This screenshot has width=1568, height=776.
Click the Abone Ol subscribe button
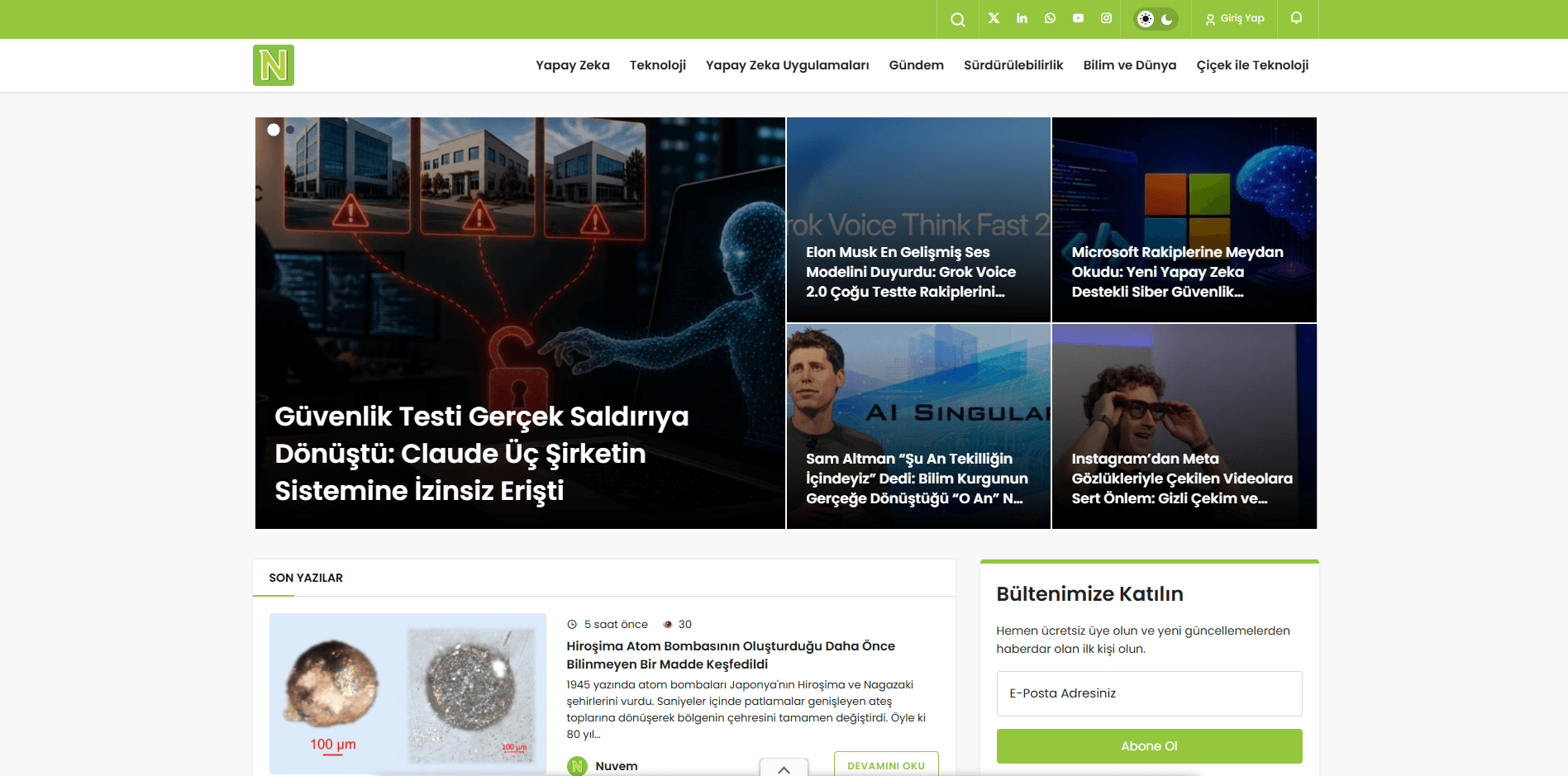(1149, 746)
